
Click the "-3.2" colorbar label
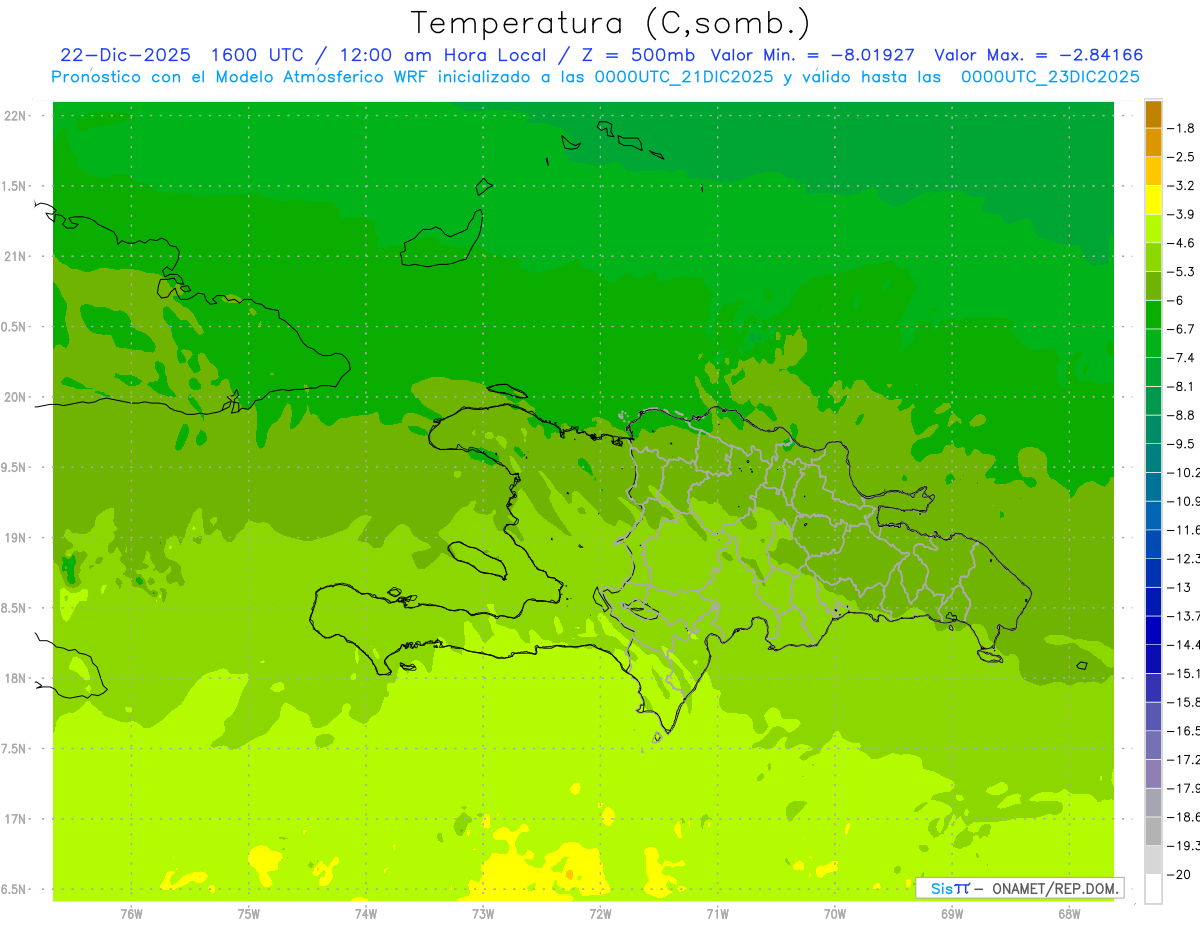pyautogui.click(x=1182, y=186)
